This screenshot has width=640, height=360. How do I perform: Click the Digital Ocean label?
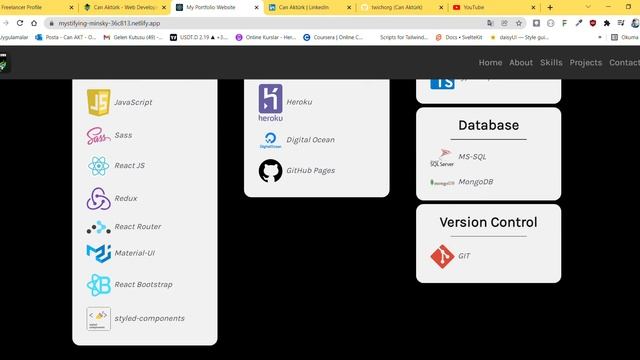point(310,140)
